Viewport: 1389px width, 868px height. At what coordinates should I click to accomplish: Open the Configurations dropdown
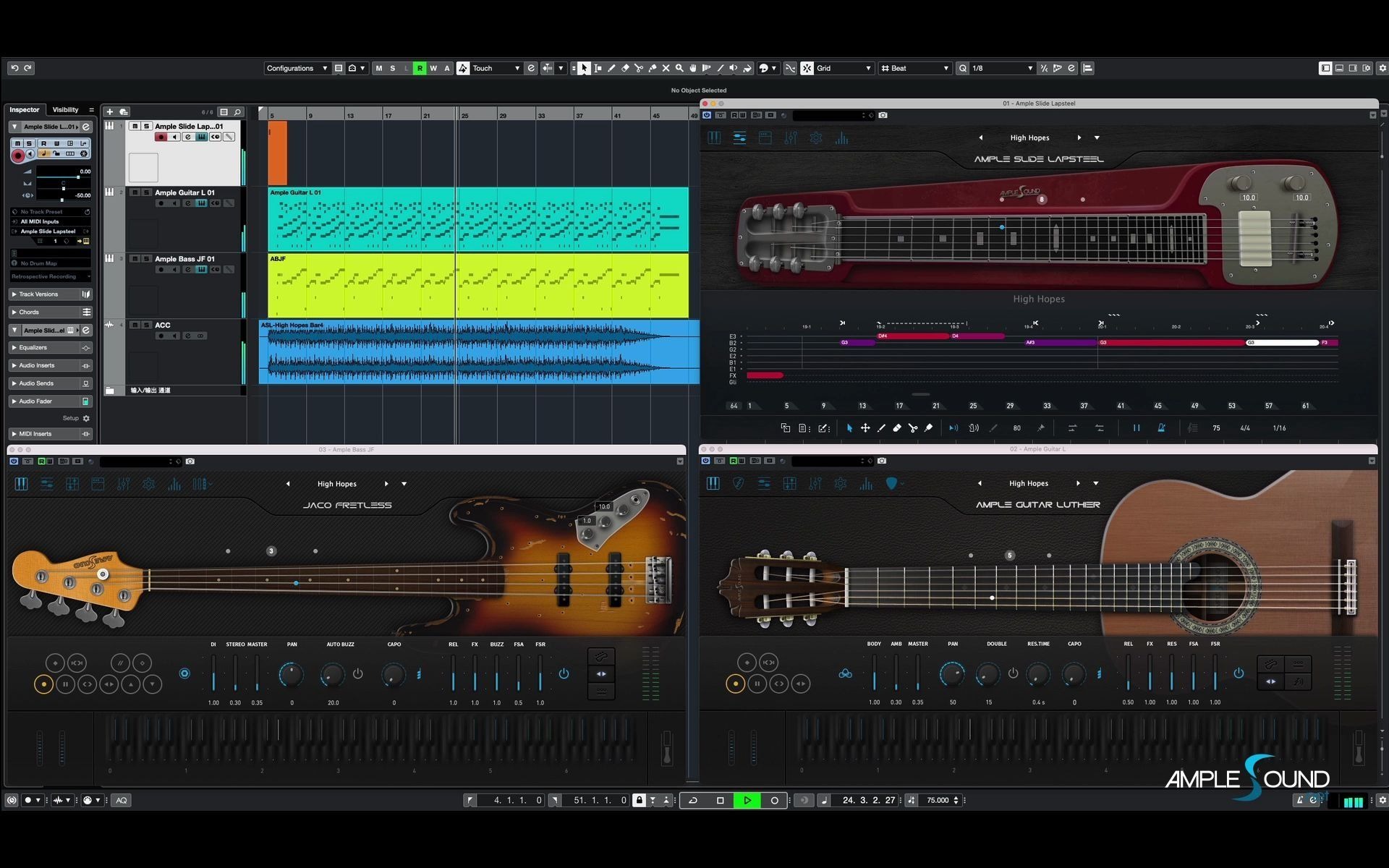click(x=297, y=68)
